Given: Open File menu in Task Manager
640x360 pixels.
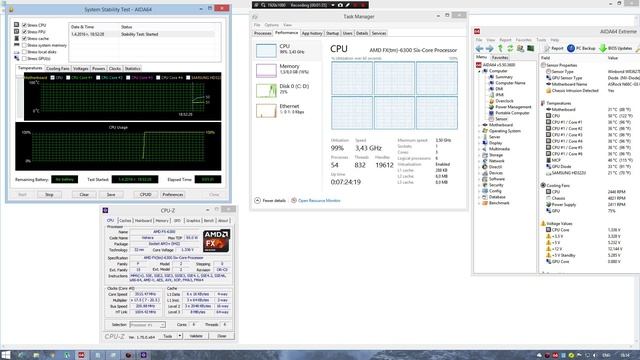Looking at the screenshot, I should [x=257, y=25].
